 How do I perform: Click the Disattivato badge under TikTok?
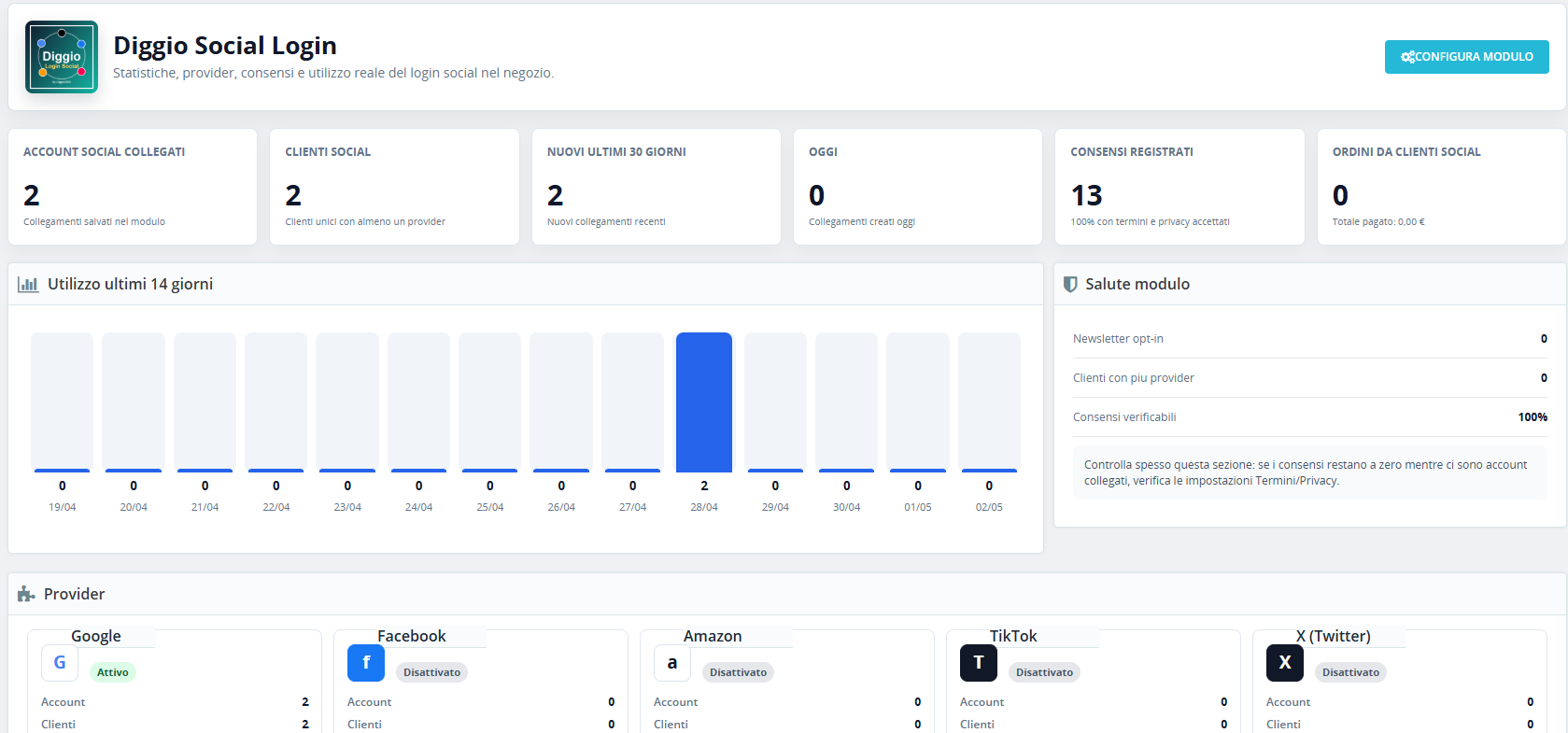tap(1044, 672)
